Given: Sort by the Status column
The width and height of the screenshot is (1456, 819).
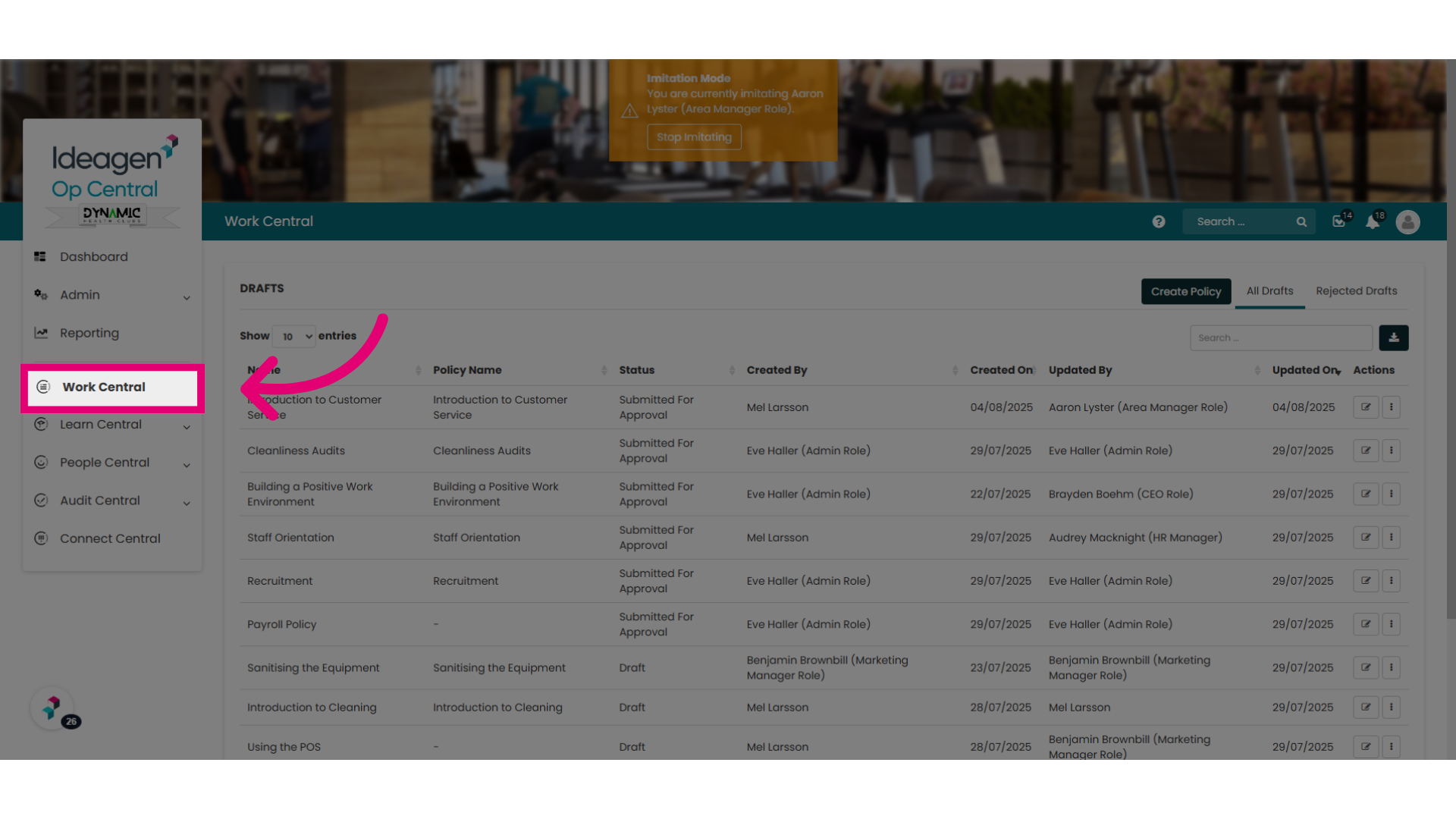Looking at the screenshot, I should click(636, 370).
